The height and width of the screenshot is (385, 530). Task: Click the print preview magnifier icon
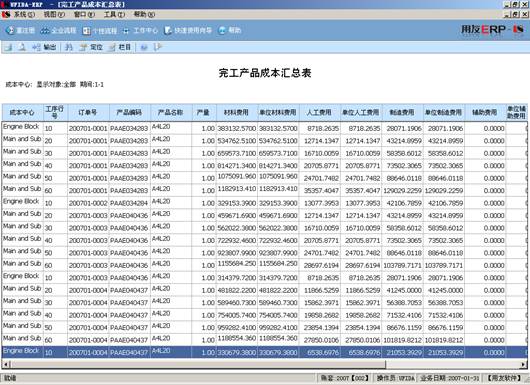(x=22, y=47)
